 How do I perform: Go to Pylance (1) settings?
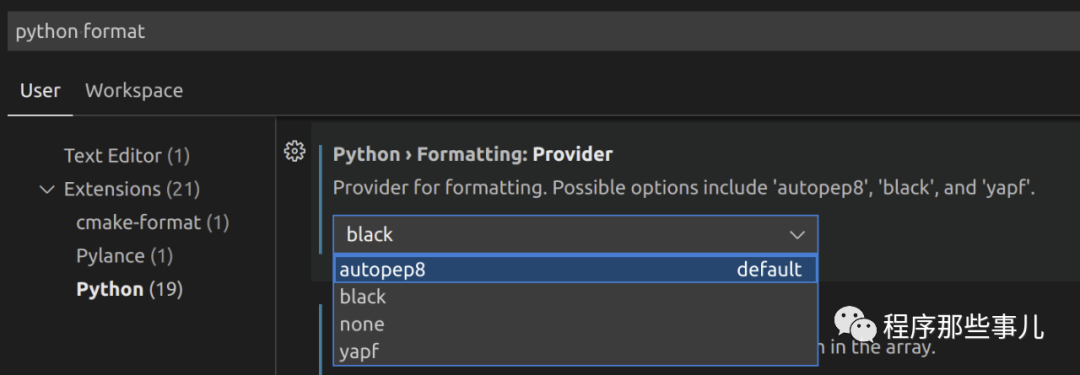(x=125, y=256)
